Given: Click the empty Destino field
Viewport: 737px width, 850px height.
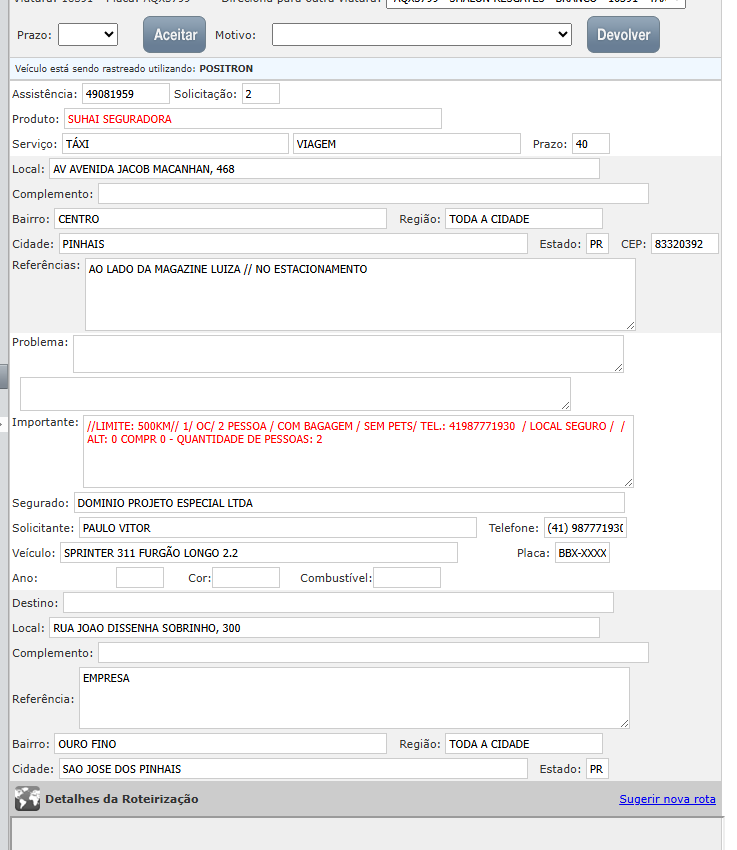Looking at the screenshot, I should (337, 603).
